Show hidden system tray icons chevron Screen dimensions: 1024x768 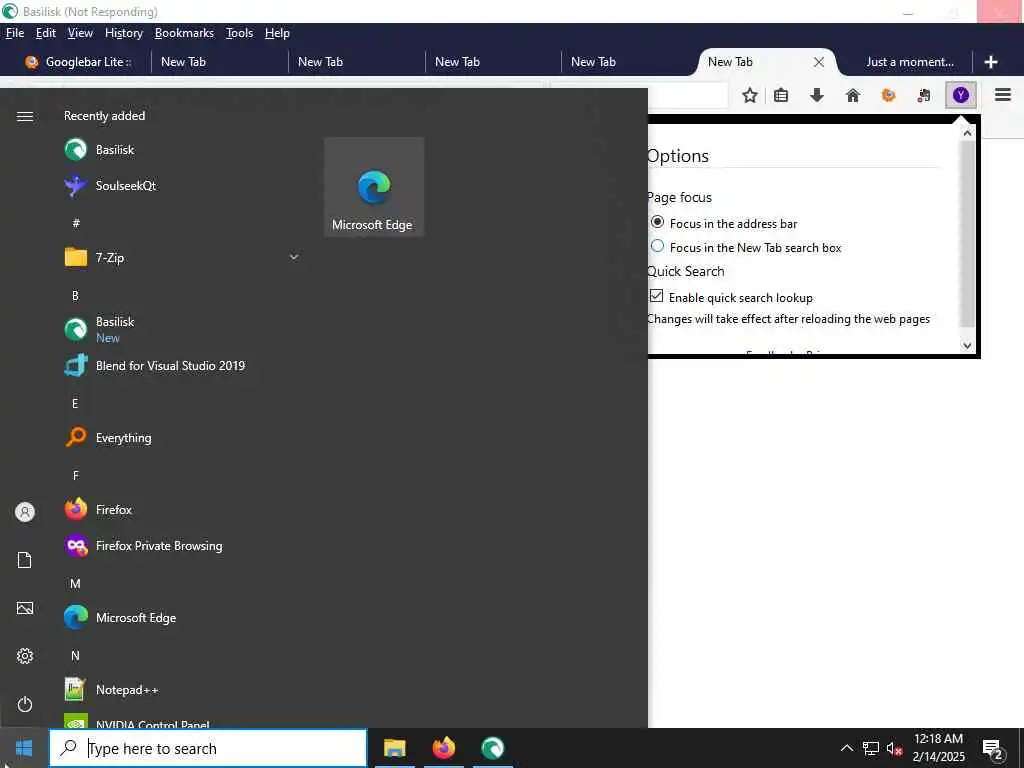tap(846, 748)
